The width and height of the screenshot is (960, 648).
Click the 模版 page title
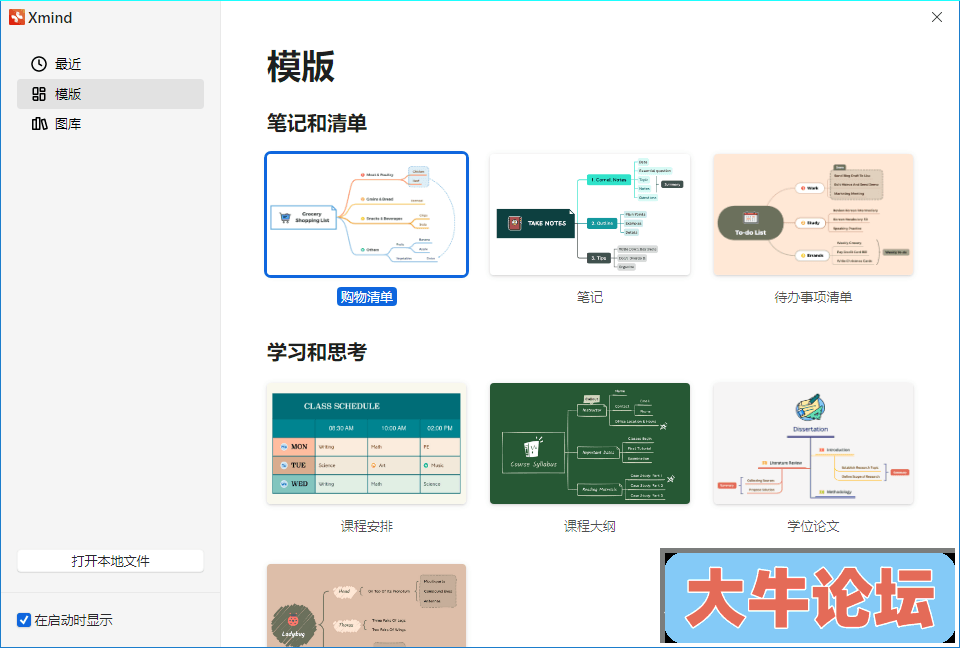(x=301, y=66)
